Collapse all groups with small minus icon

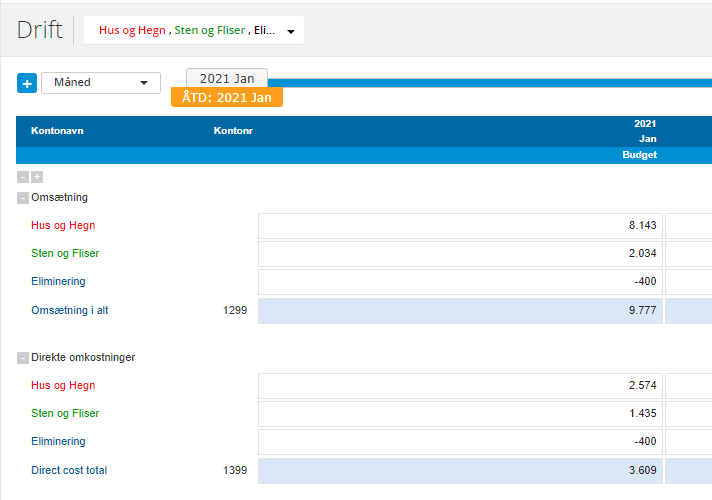point(23,177)
